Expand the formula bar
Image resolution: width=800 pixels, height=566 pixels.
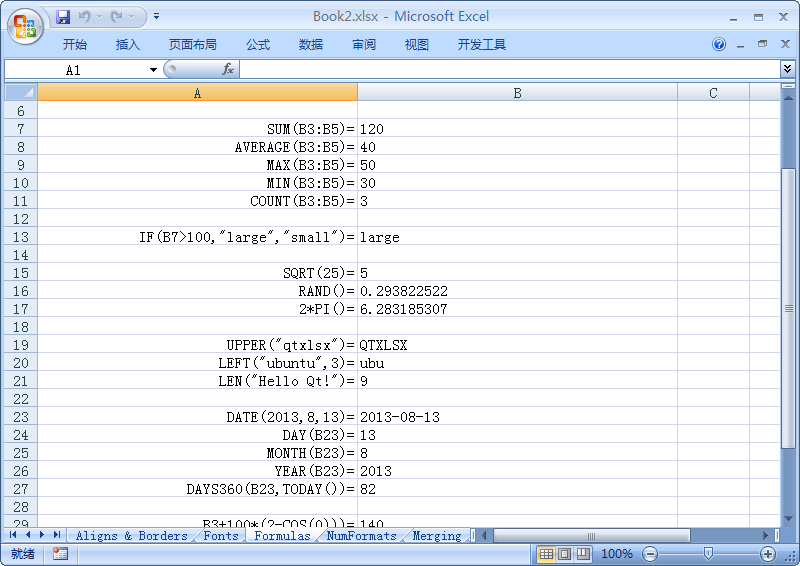[x=788, y=69]
